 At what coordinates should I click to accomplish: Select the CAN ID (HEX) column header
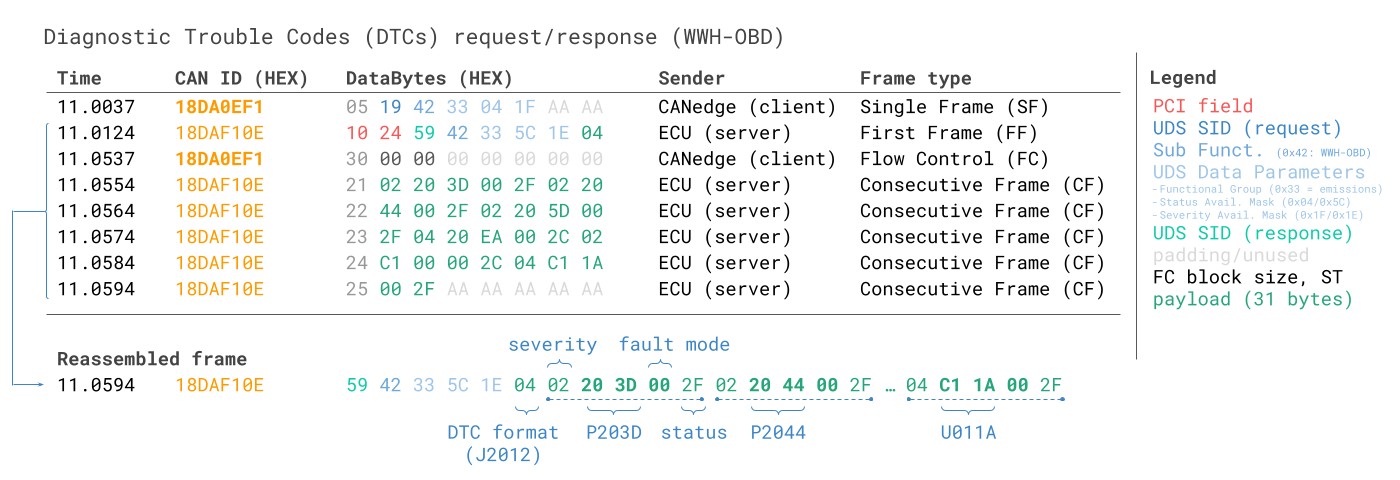241,78
